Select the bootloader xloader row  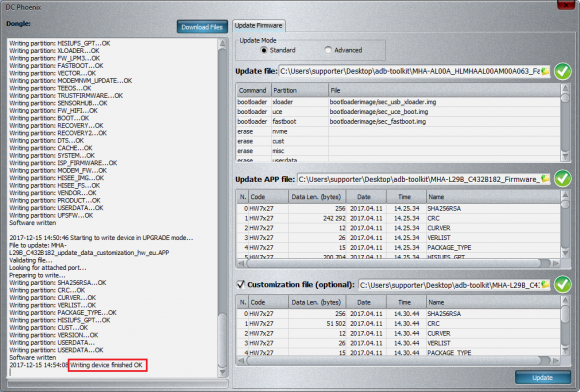coord(398,102)
